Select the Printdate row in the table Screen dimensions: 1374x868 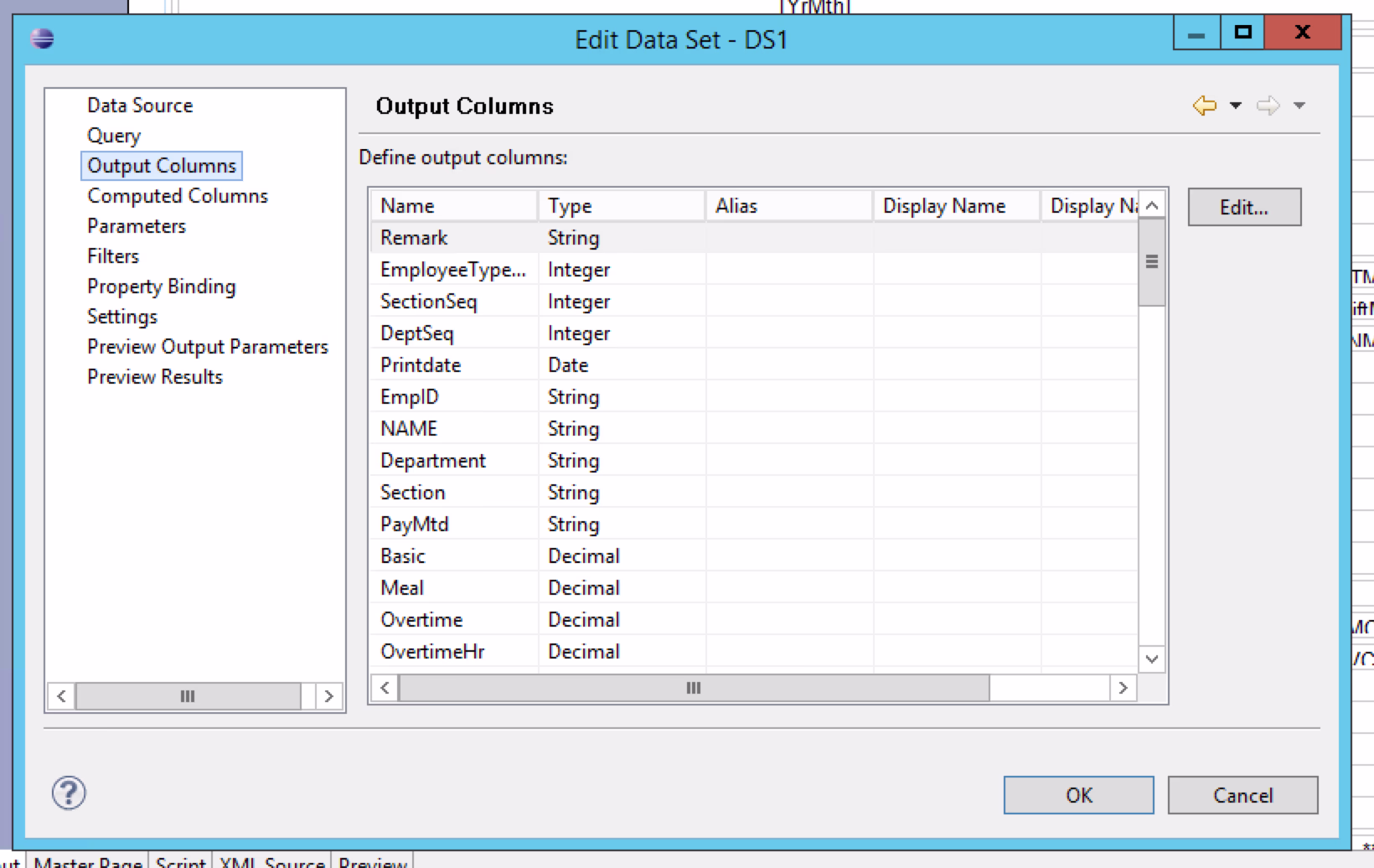pos(421,365)
